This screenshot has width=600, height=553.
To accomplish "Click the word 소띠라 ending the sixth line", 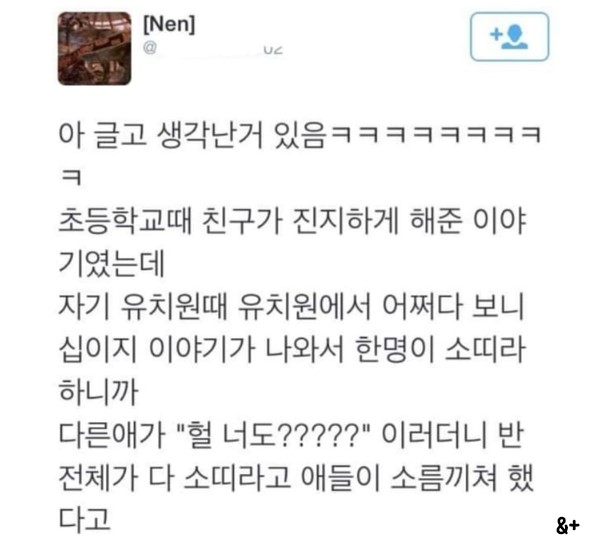I will (x=485, y=349).
